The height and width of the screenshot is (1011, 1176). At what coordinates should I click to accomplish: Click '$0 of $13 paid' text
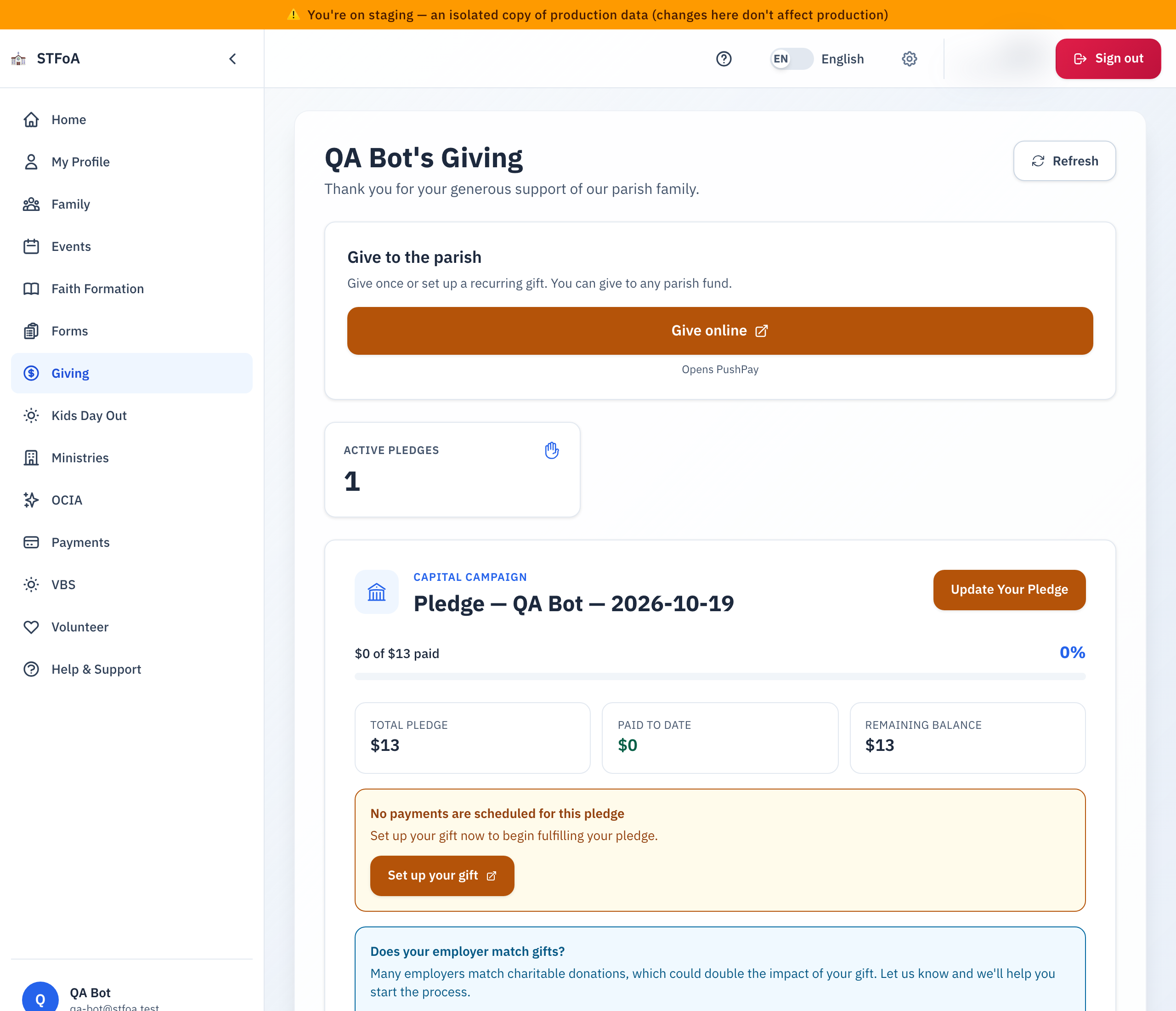(x=397, y=654)
